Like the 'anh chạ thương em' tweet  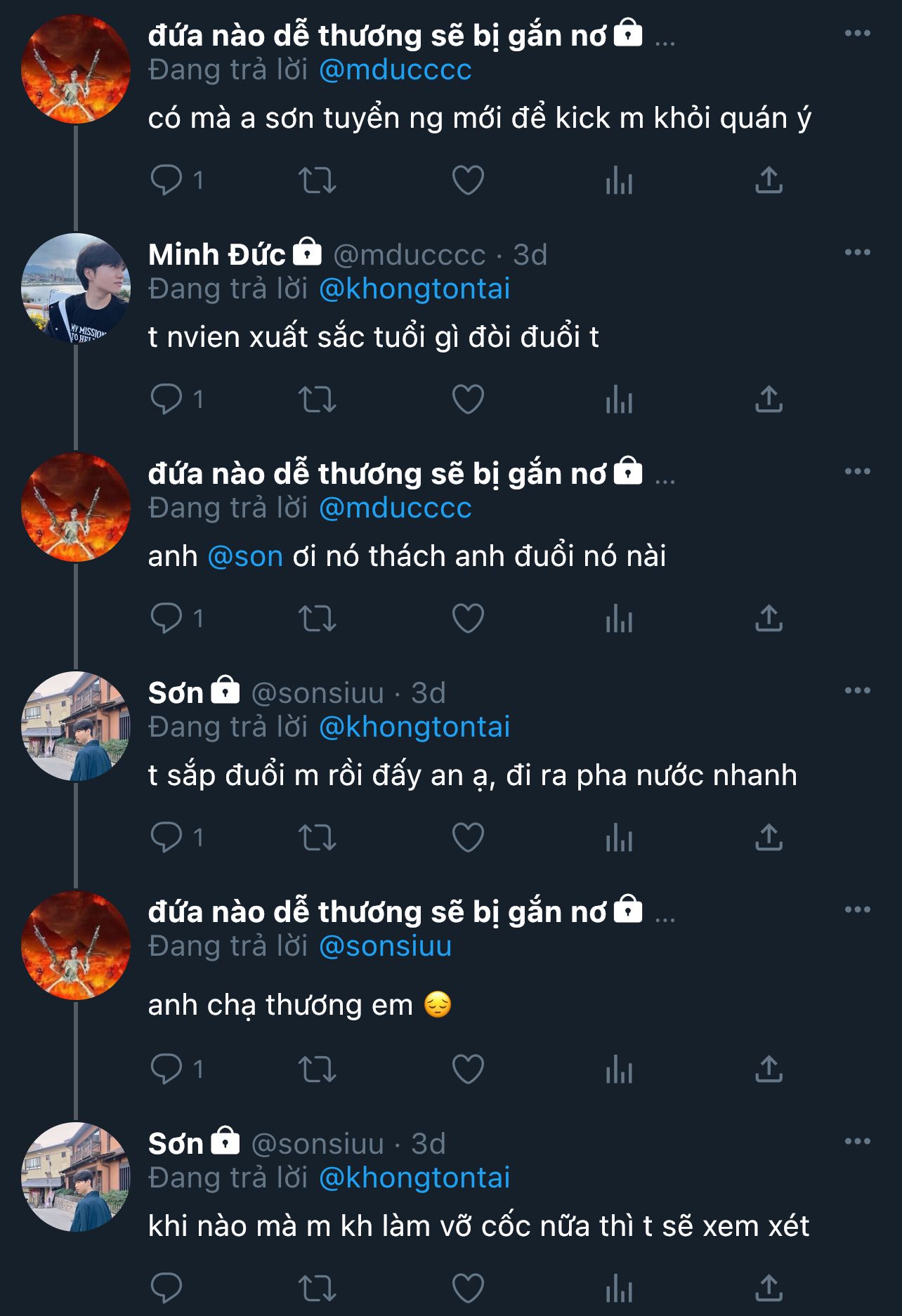[468, 1069]
